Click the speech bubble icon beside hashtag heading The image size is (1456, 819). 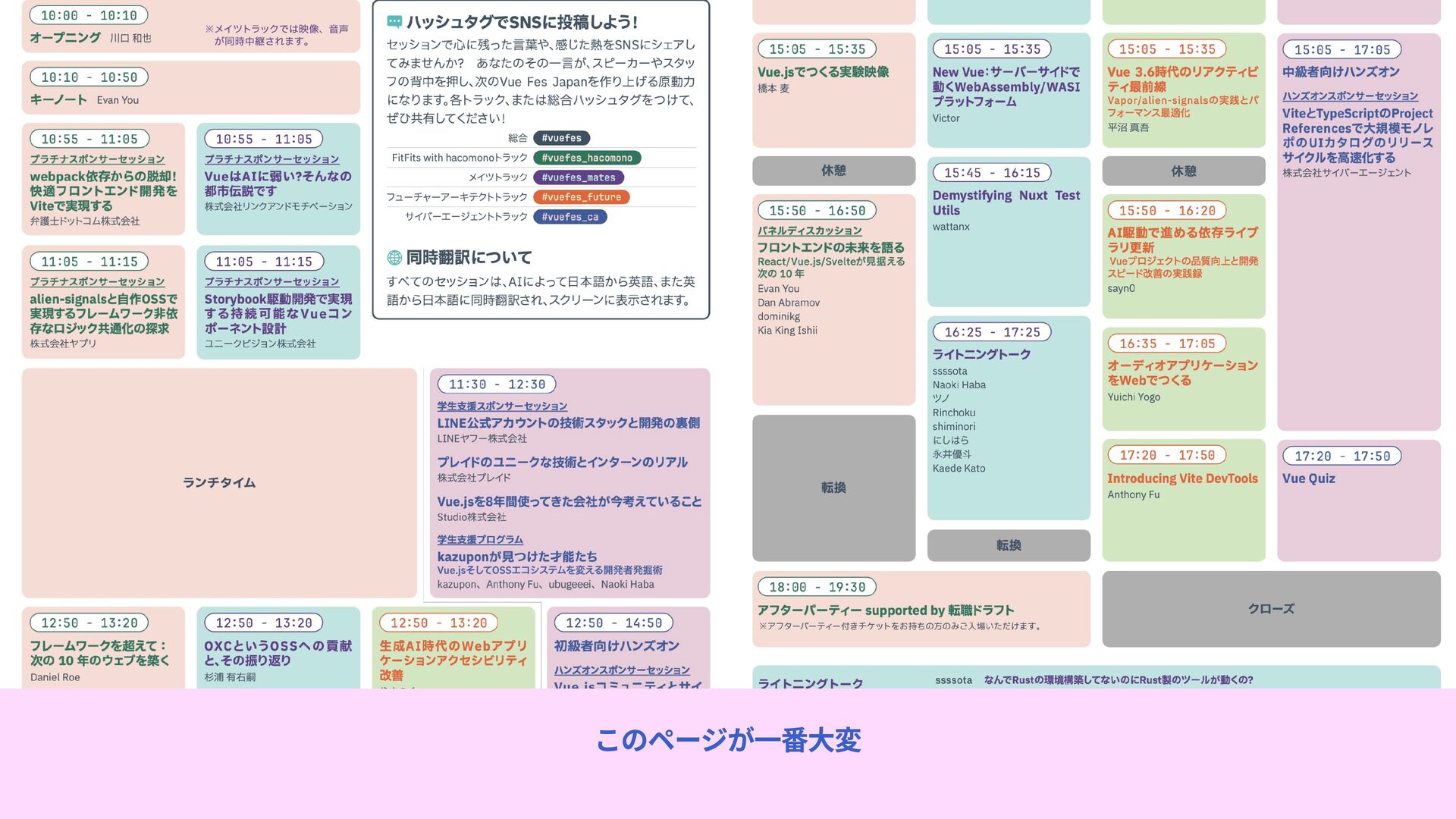tap(394, 22)
